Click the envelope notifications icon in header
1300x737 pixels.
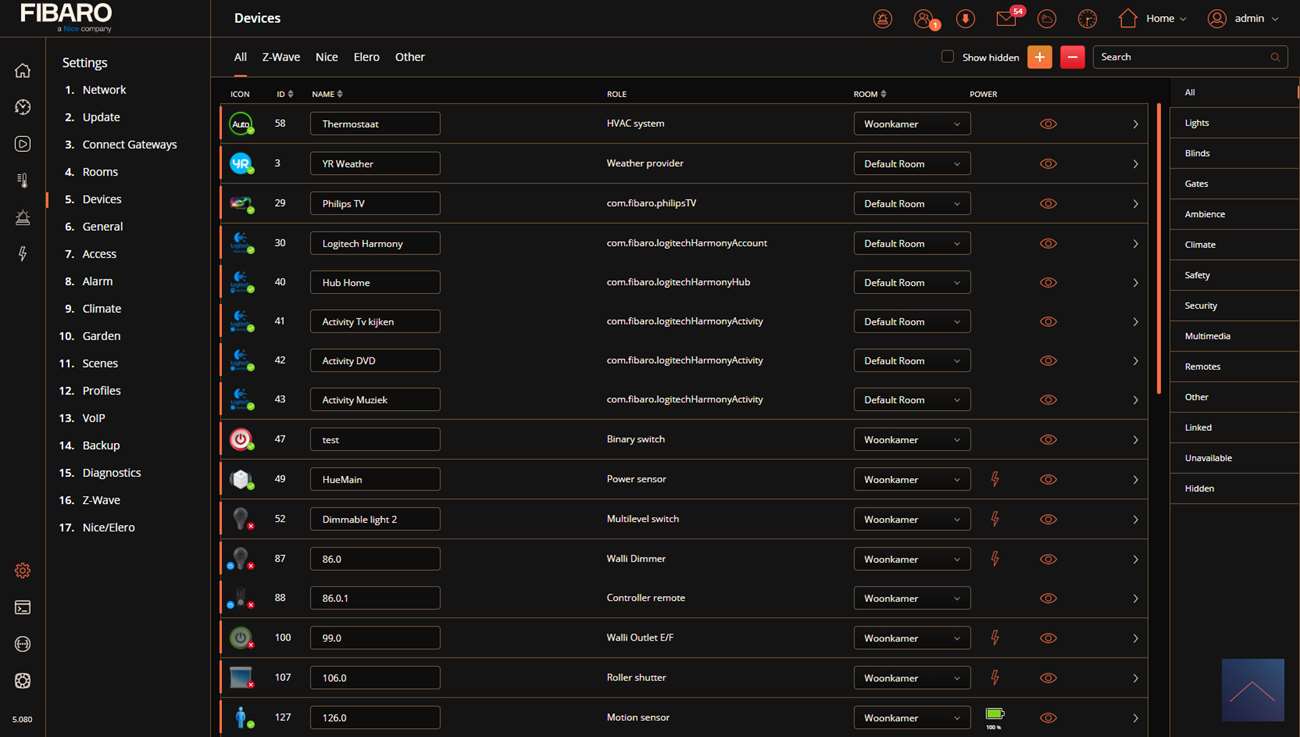click(x=1007, y=19)
